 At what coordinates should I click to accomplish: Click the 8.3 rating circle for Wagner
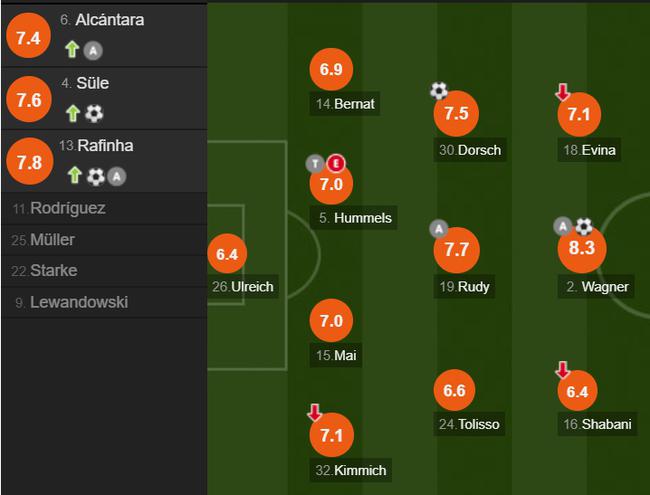tap(582, 248)
